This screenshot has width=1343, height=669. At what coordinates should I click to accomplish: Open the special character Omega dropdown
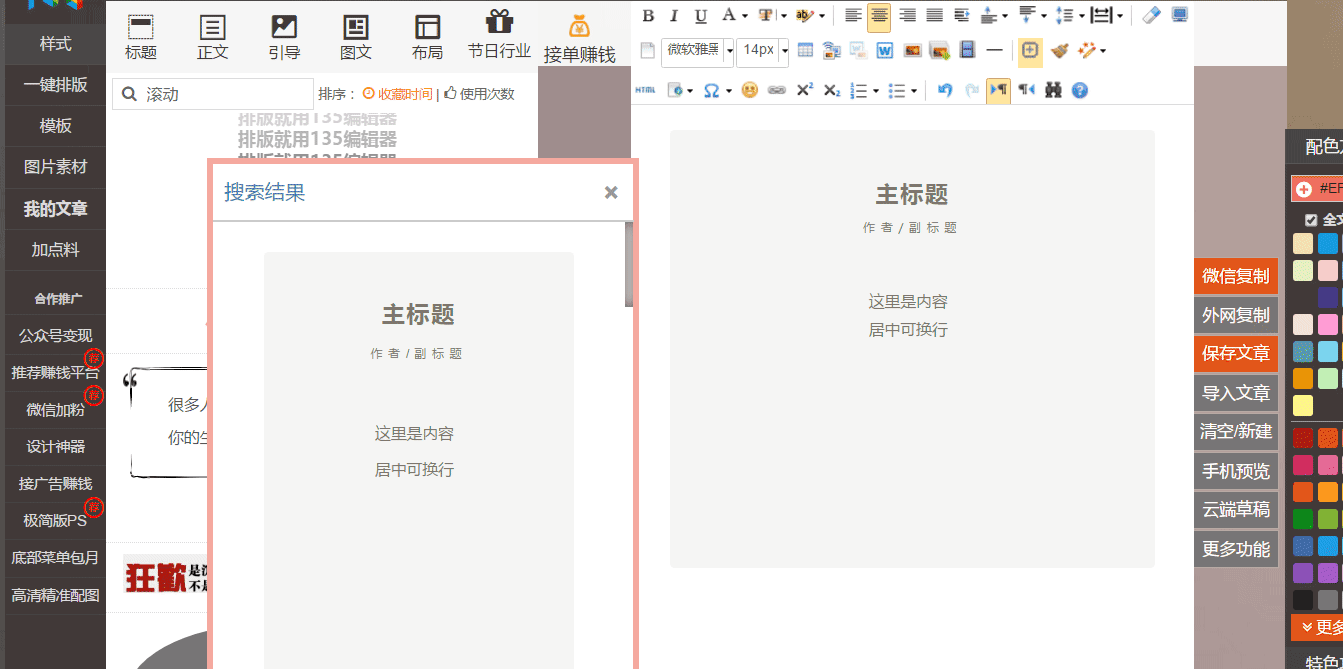[x=716, y=90]
